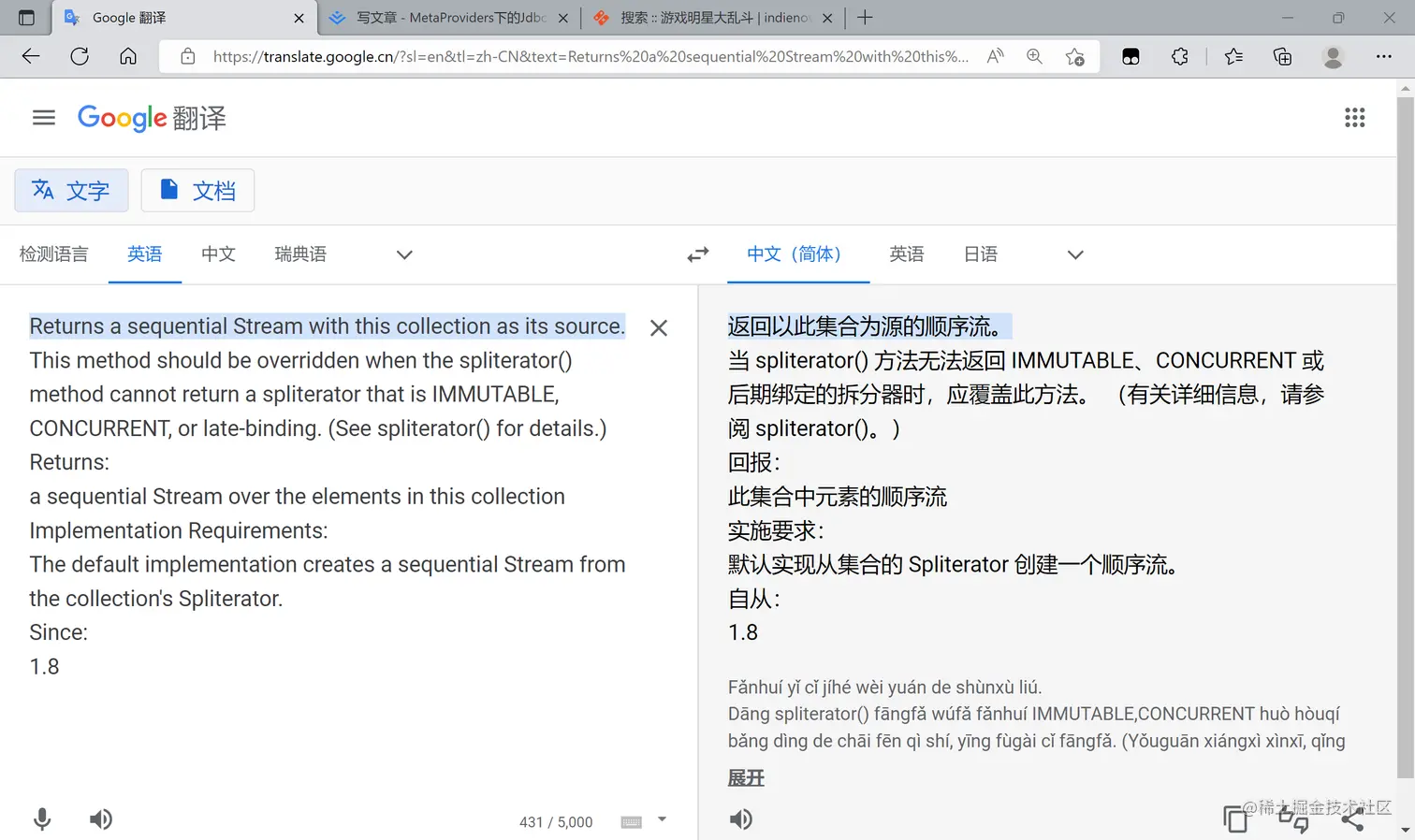Expand more target languages list

coord(1075,254)
